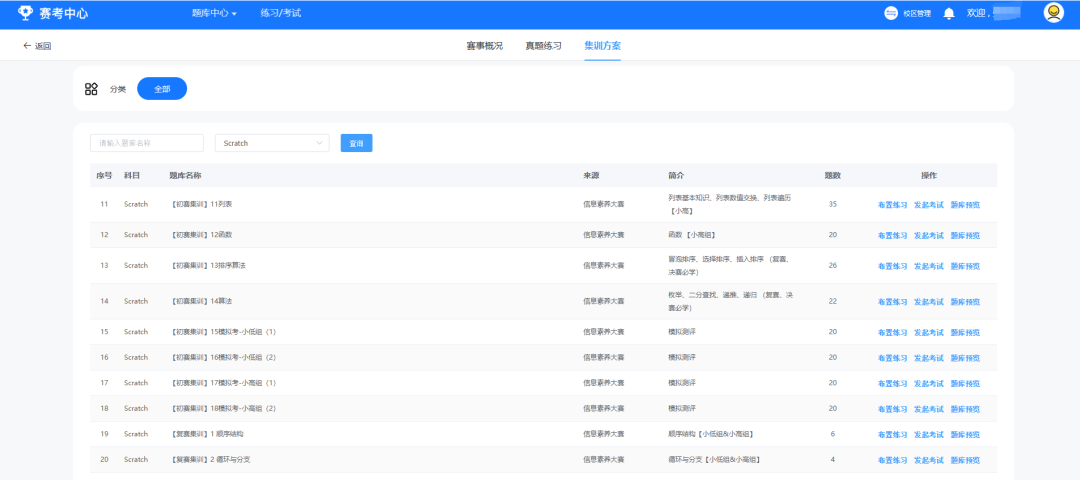Click the 来源 column header
The image size is (1080, 480).
pyautogui.click(x=591, y=176)
